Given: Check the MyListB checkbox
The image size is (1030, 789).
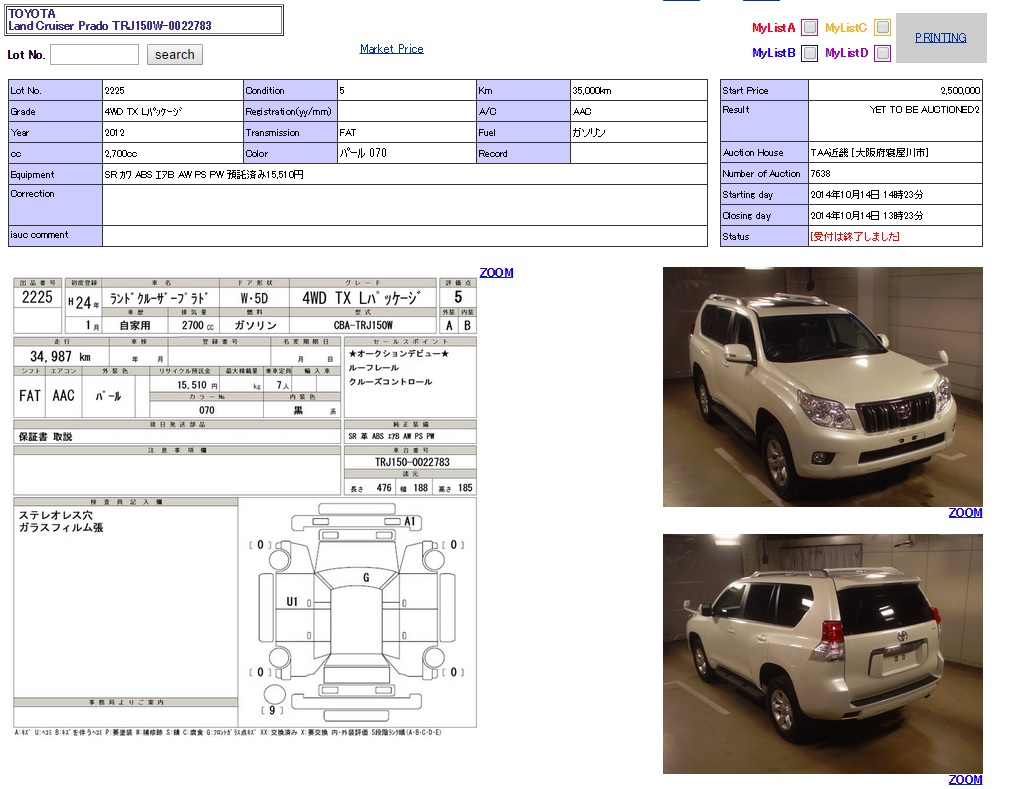Looking at the screenshot, I should pyautogui.click(x=810, y=53).
